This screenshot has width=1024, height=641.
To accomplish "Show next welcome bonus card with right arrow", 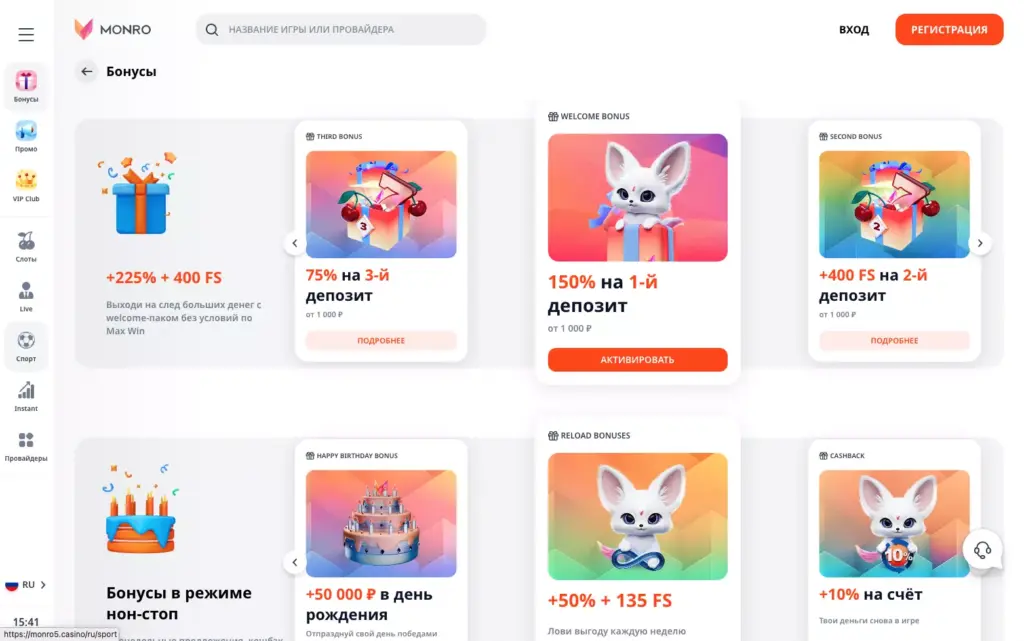I will pyautogui.click(x=980, y=243).
